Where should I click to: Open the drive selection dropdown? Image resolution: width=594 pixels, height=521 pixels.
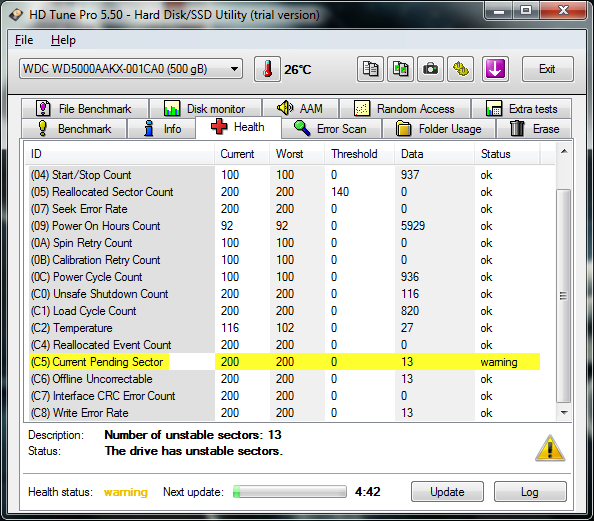pos(131,69)
